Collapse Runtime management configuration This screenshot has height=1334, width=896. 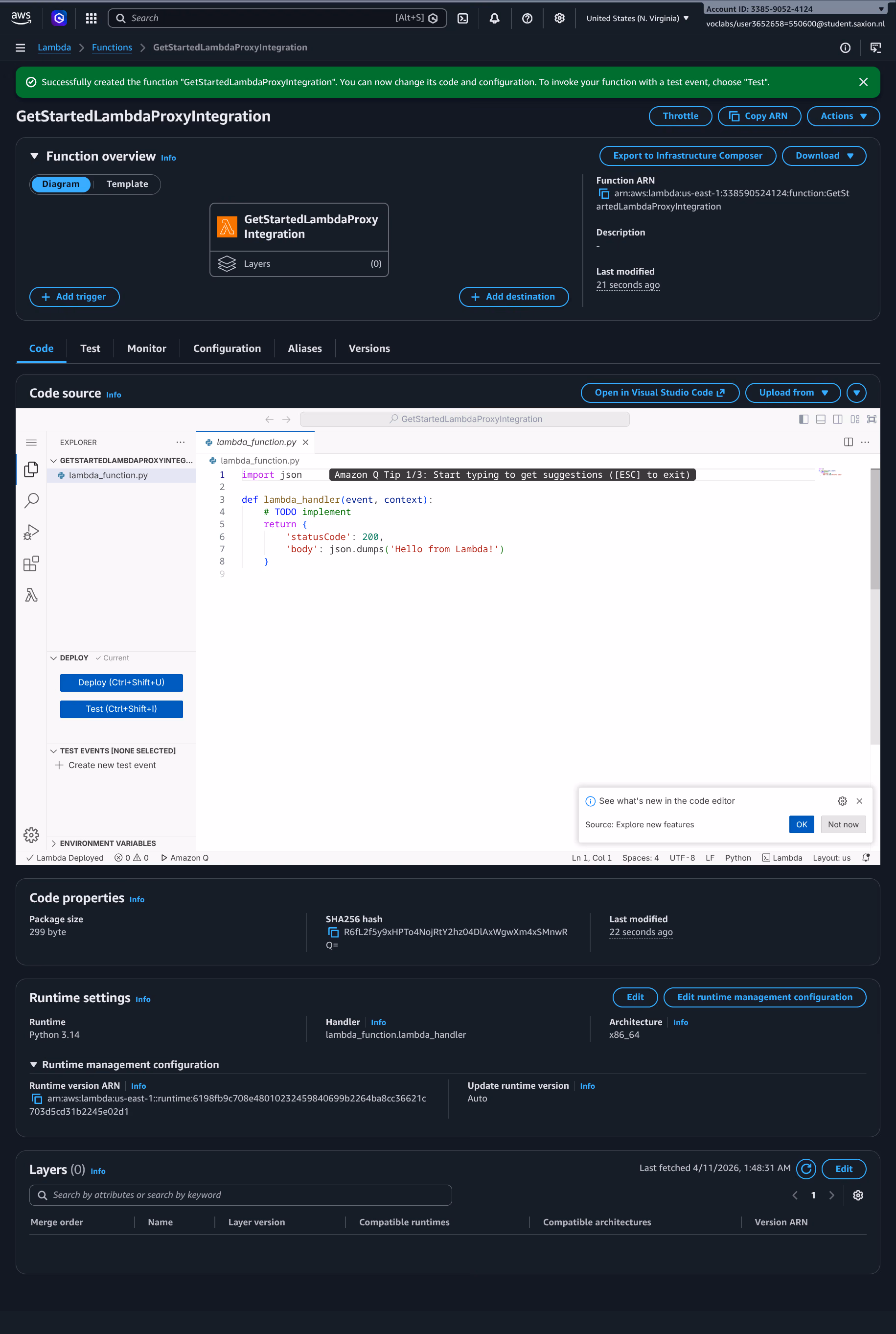pos(34,1065)
